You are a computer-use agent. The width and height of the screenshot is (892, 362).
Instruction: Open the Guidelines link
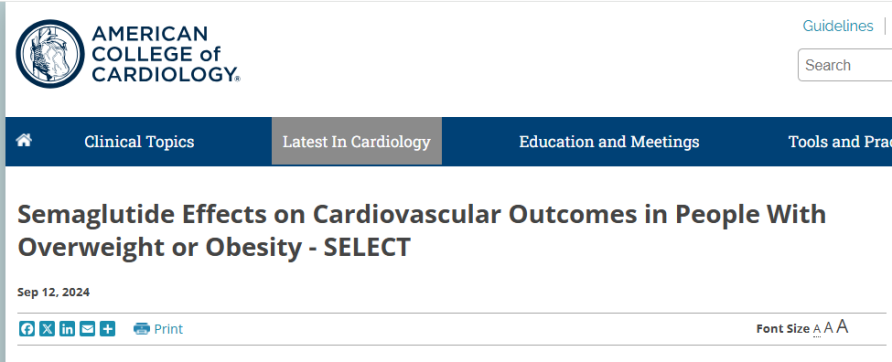point(838,26)
